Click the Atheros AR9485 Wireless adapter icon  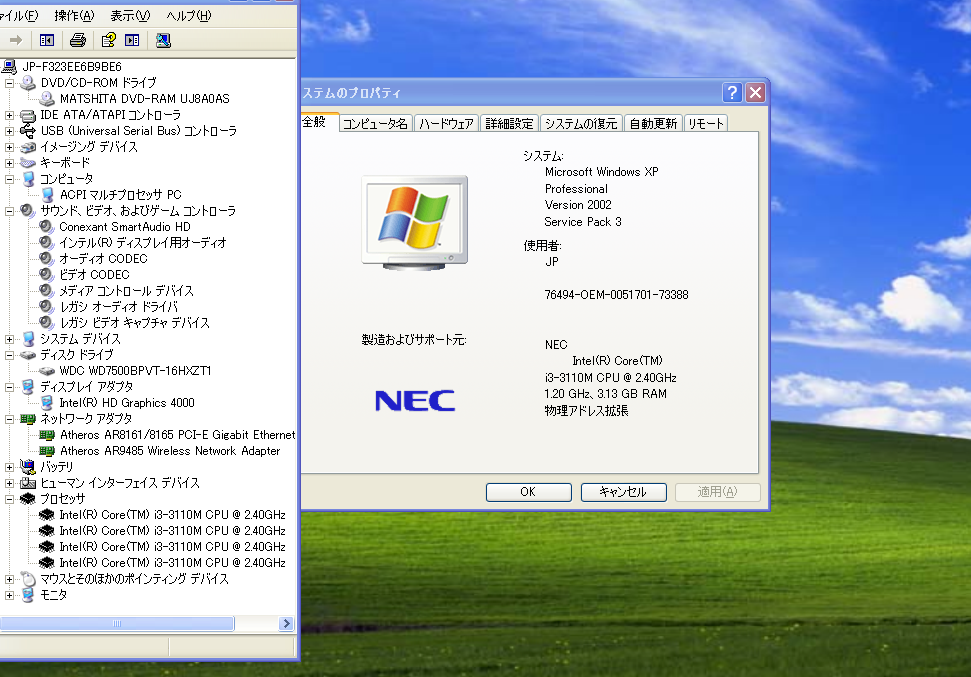point(47,451)
